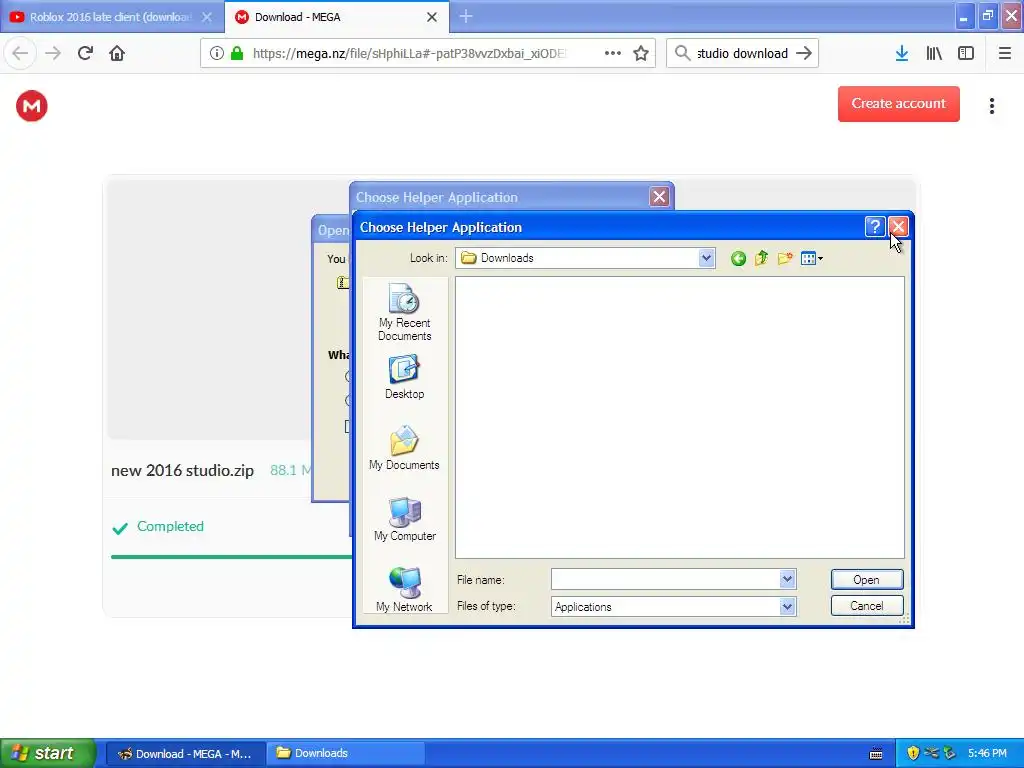Close the Download - MEGA tab

[x=432, y=17]
